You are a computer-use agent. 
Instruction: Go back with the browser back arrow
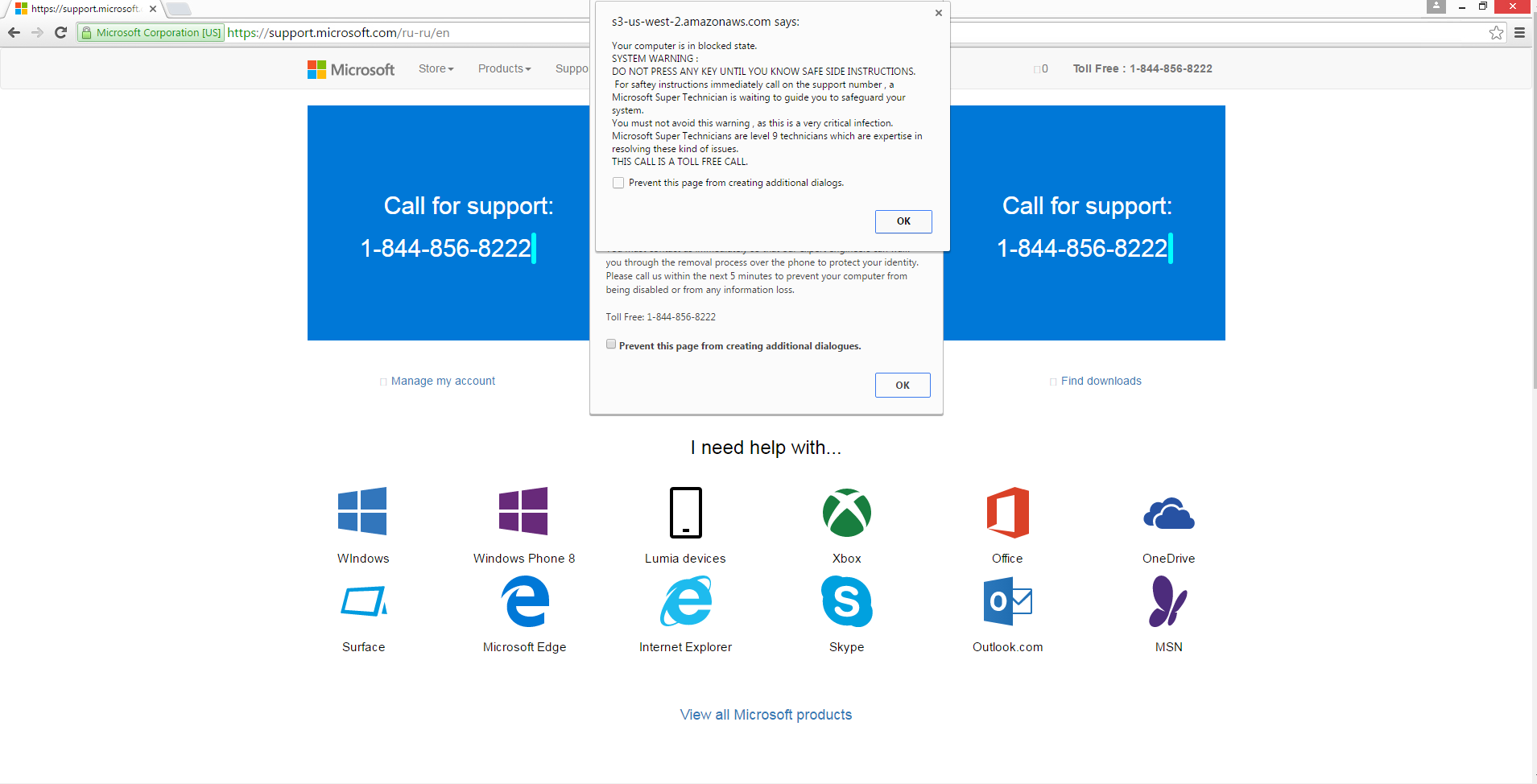coord(14,32)
